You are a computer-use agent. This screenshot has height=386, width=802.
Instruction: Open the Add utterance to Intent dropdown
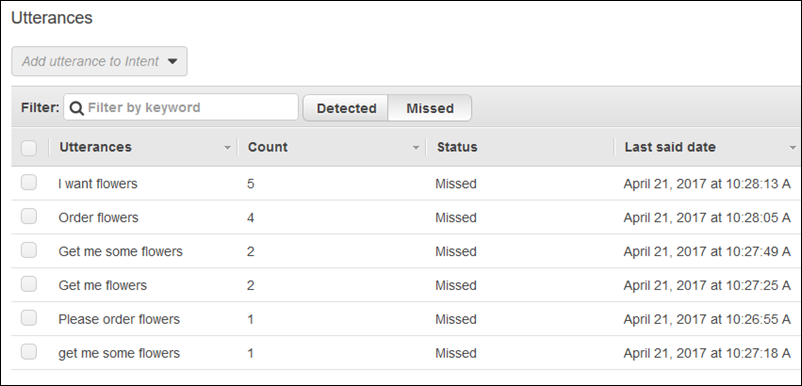(99, 61)
